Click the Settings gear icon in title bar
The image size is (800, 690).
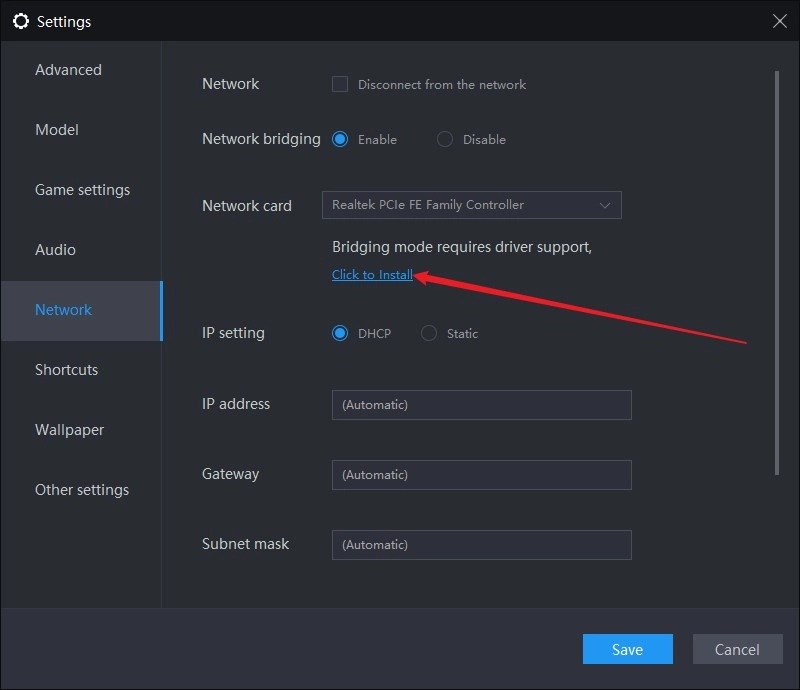(21, 20)
